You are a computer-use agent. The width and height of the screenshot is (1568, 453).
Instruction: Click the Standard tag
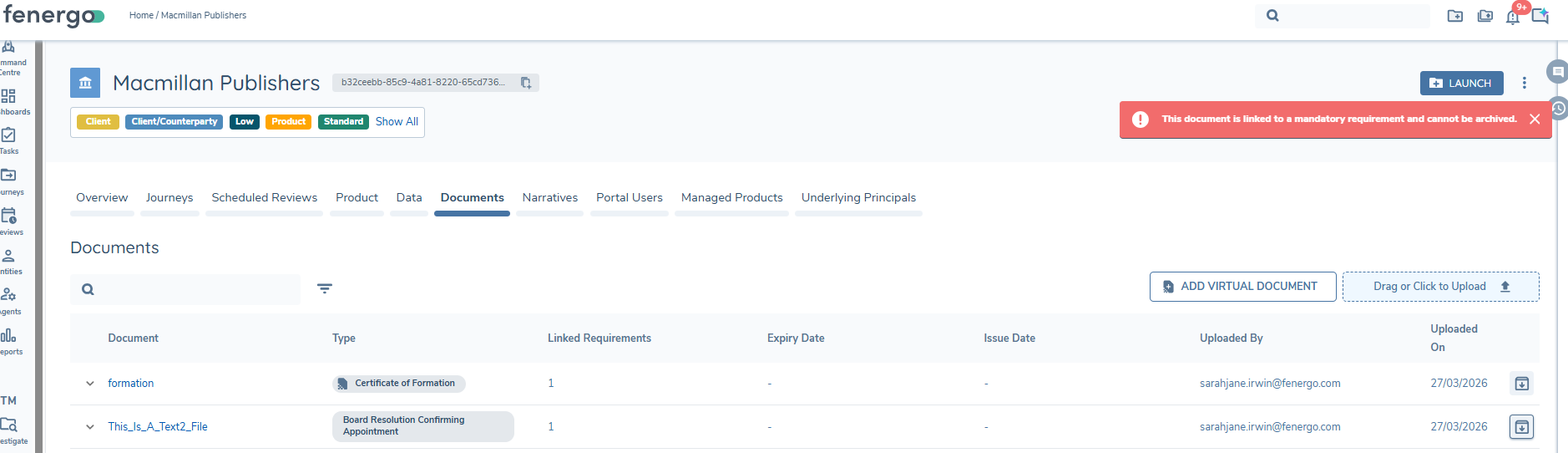[343, 122]
